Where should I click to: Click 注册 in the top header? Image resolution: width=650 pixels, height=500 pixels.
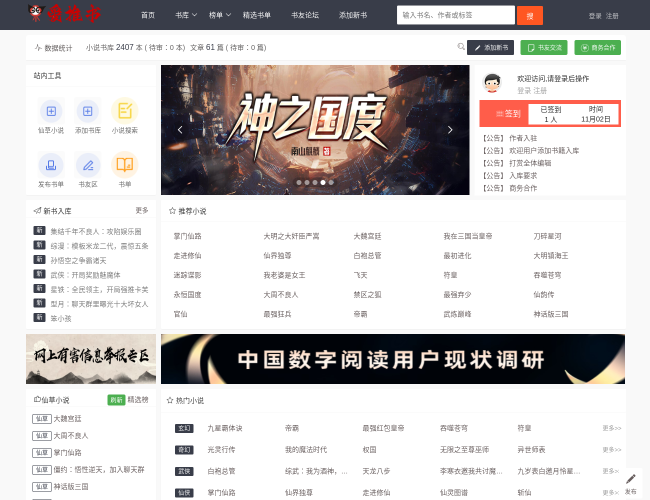(612, 16)
